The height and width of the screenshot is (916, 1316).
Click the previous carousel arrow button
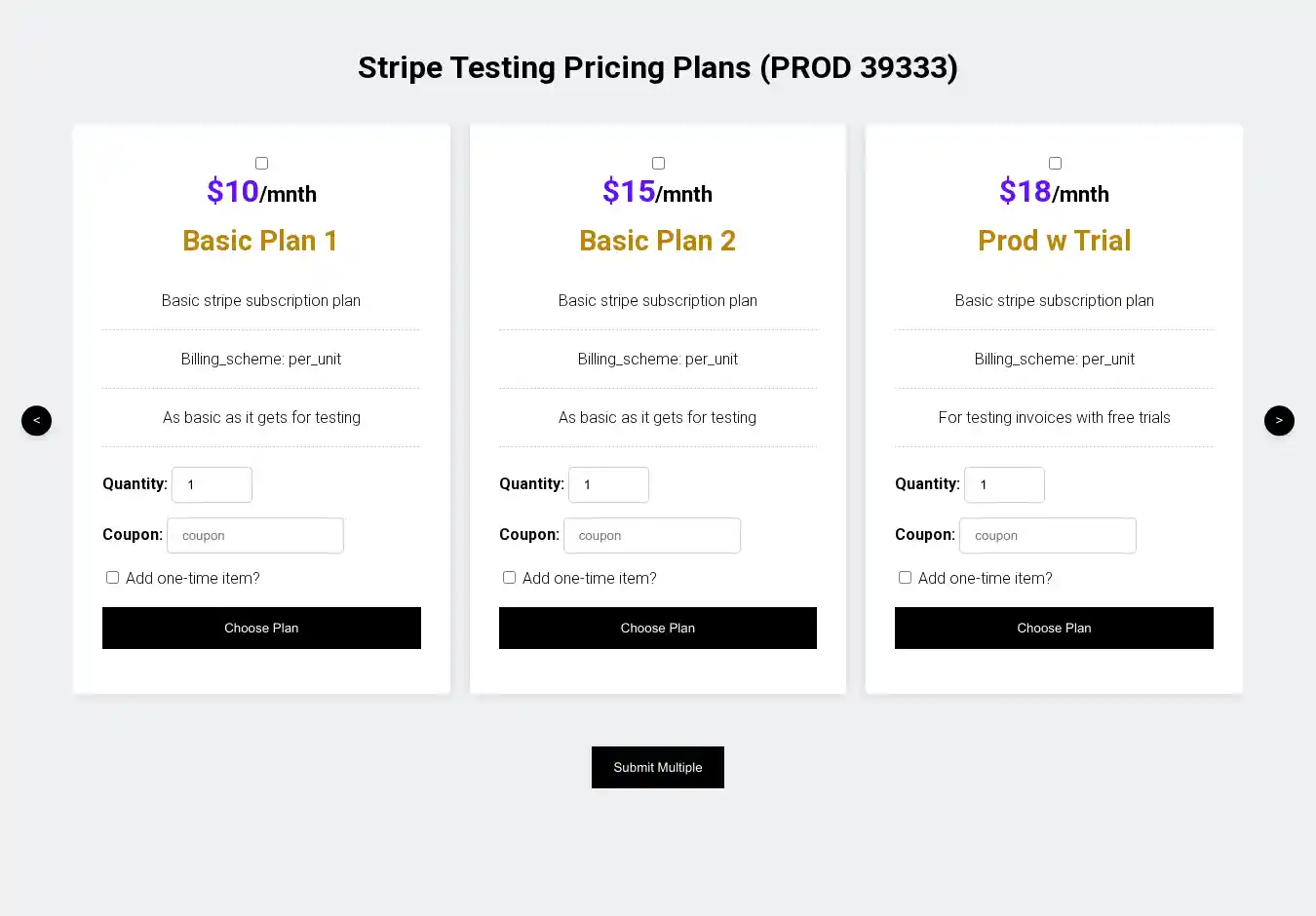point(36,421)
